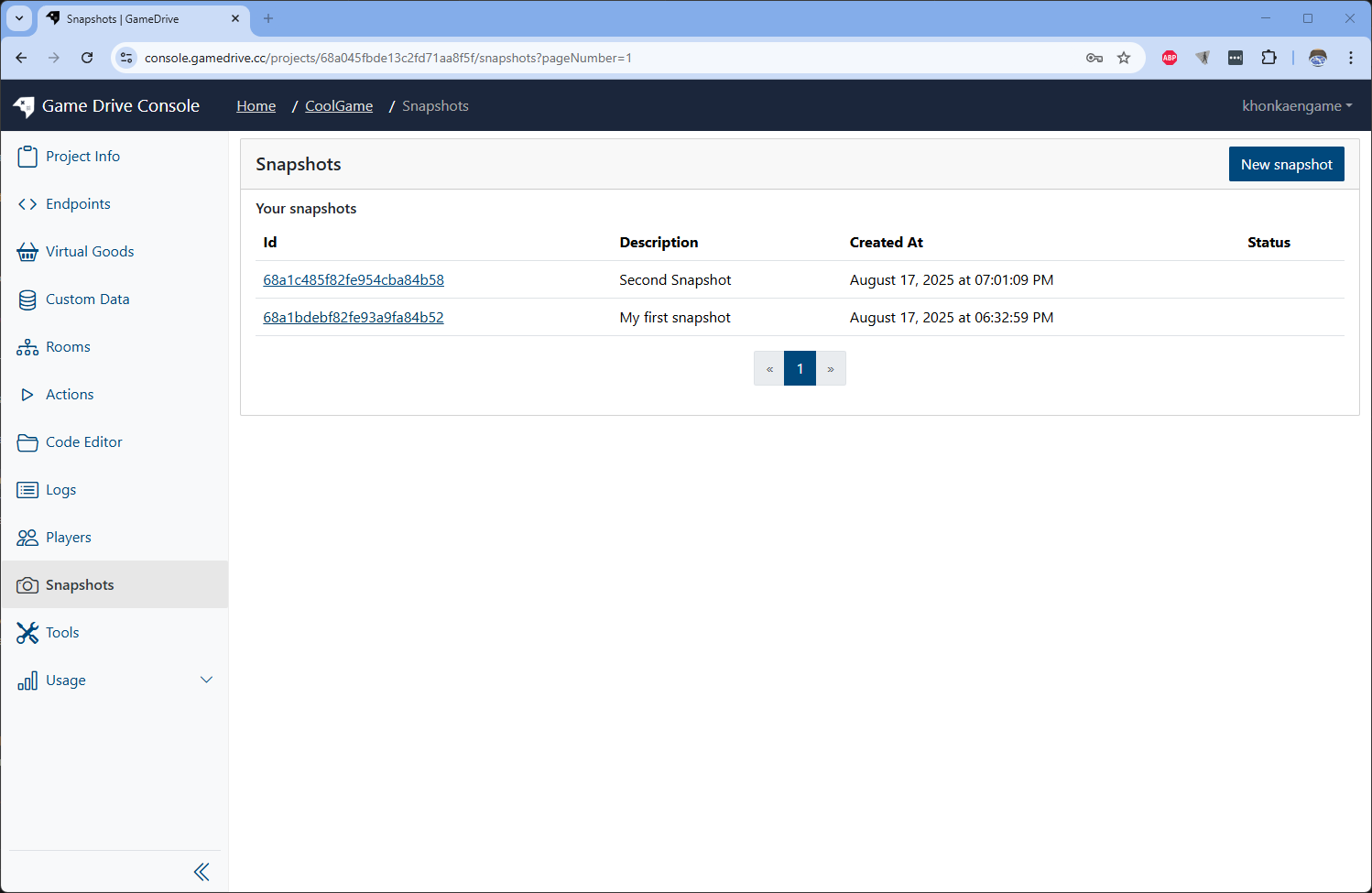Open Code Editor folder icon
The height and width of the screenshot is (893, 1372).
27,442
